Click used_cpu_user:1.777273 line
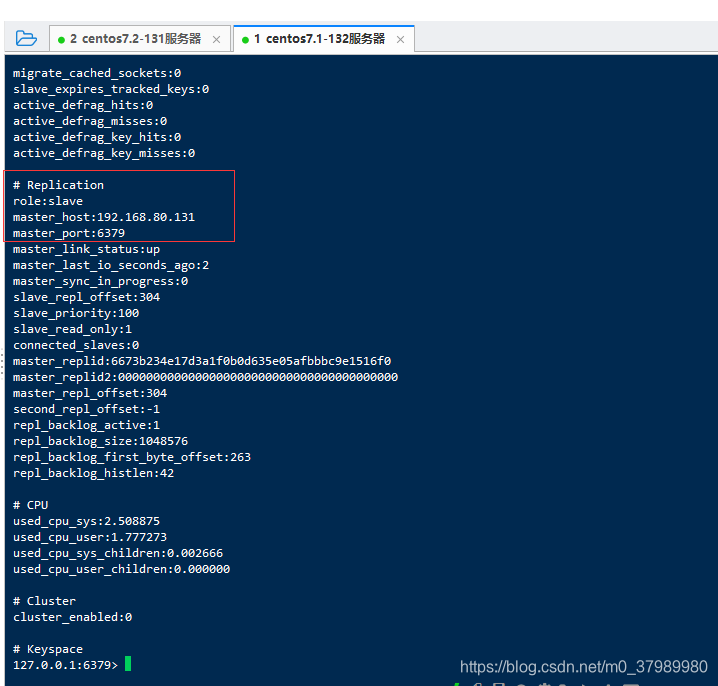 (x=90, y=537)
